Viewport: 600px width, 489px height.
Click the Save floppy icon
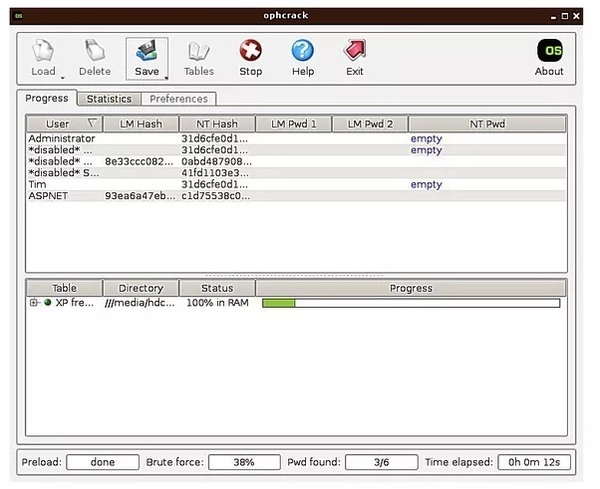147,51
